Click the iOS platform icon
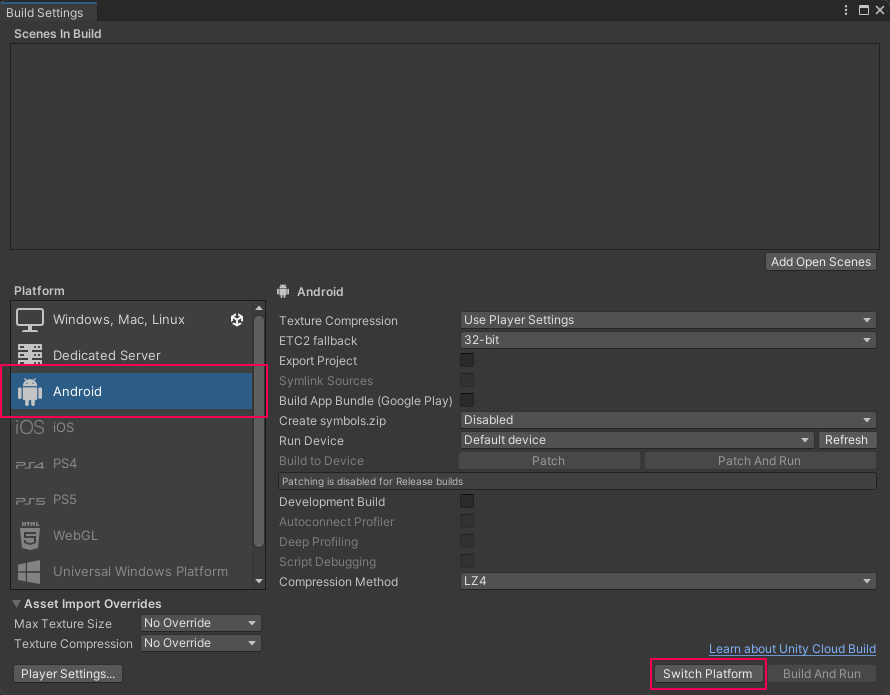Screen dimensions: 890x695 (x=30, y=427)
